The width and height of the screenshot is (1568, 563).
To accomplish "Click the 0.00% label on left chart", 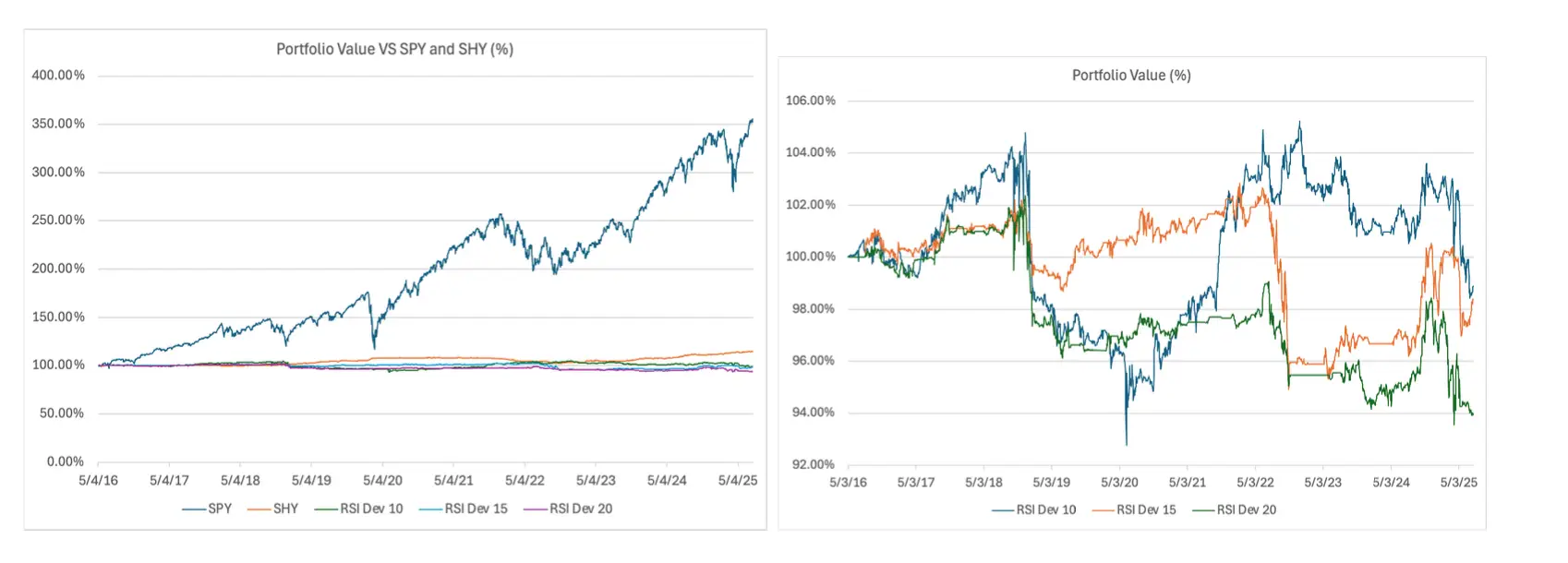I will tap(65, 461).
